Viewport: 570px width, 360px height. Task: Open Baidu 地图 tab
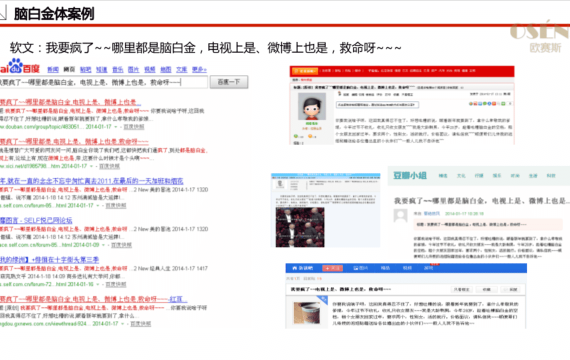(x=166, y=69)
